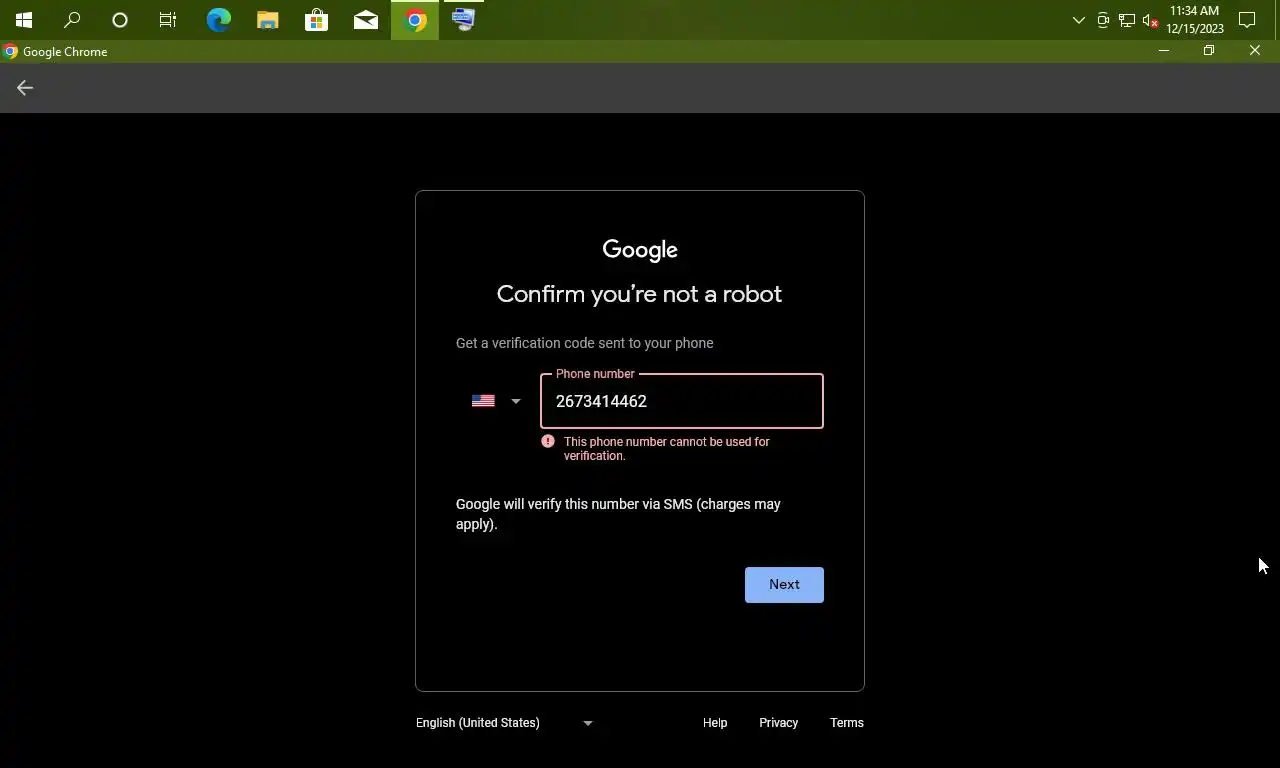The width and height of the screenshot is (1280, 768).
Task: Open the US flag country selector
Action: 496,401
